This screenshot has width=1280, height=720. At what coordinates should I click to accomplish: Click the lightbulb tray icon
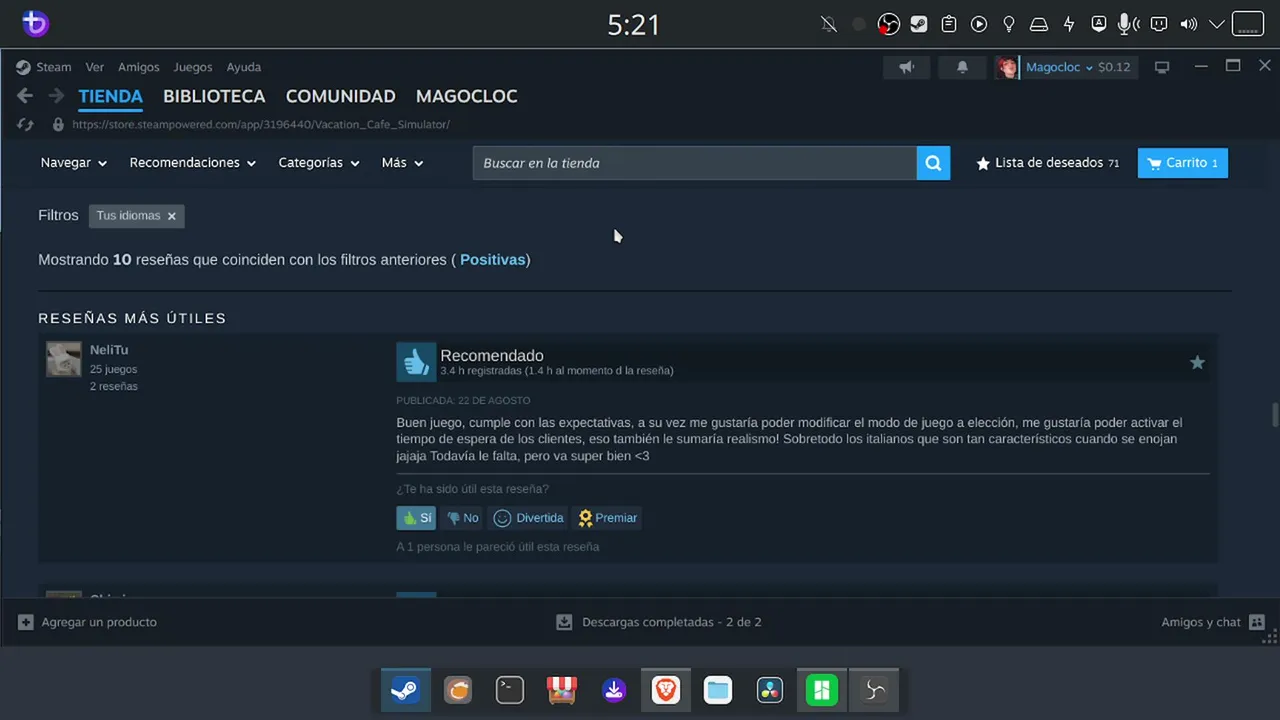1009,24
